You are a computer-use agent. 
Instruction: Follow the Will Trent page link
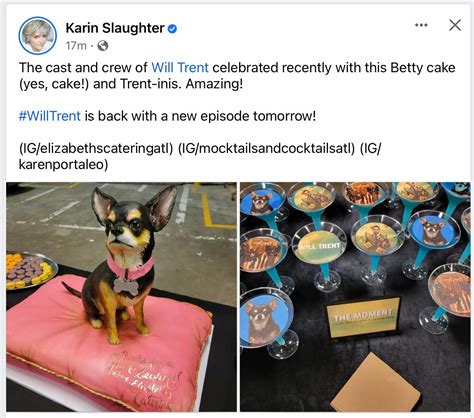pyautogui.click(x=180, y=68)
